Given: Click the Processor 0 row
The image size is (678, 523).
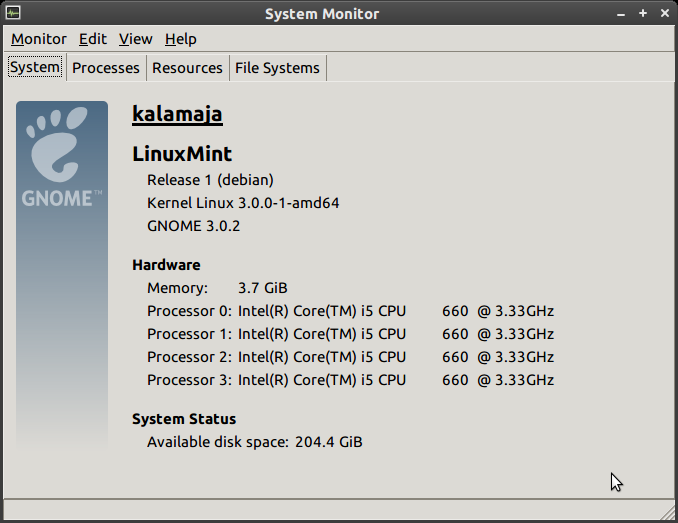Looking at the screenshot, I should coord(350,311).
